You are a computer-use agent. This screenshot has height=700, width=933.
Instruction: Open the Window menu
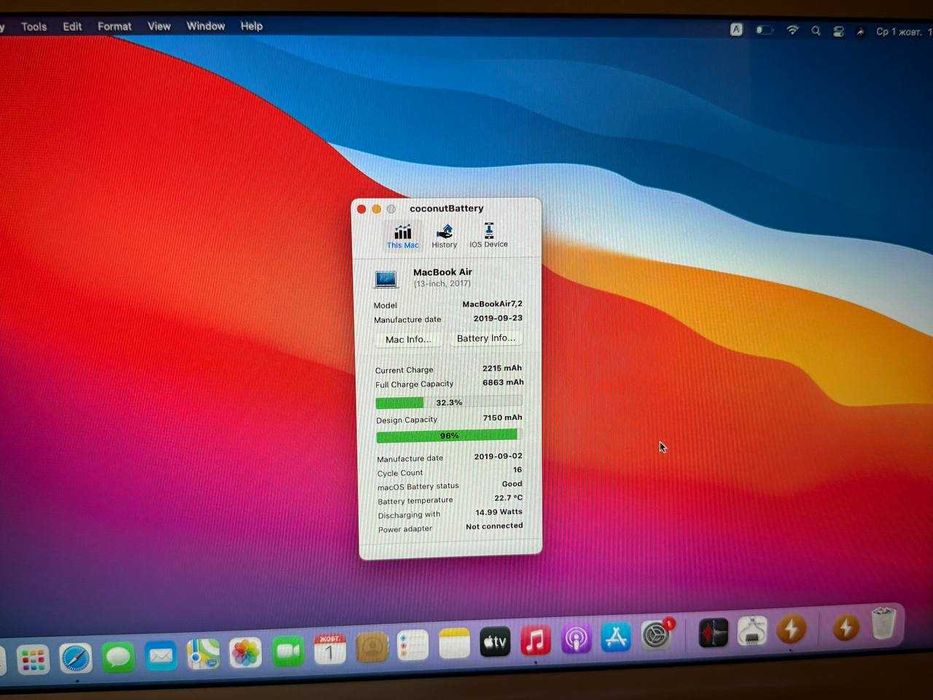pyautogui.click(x=205, y=26)
